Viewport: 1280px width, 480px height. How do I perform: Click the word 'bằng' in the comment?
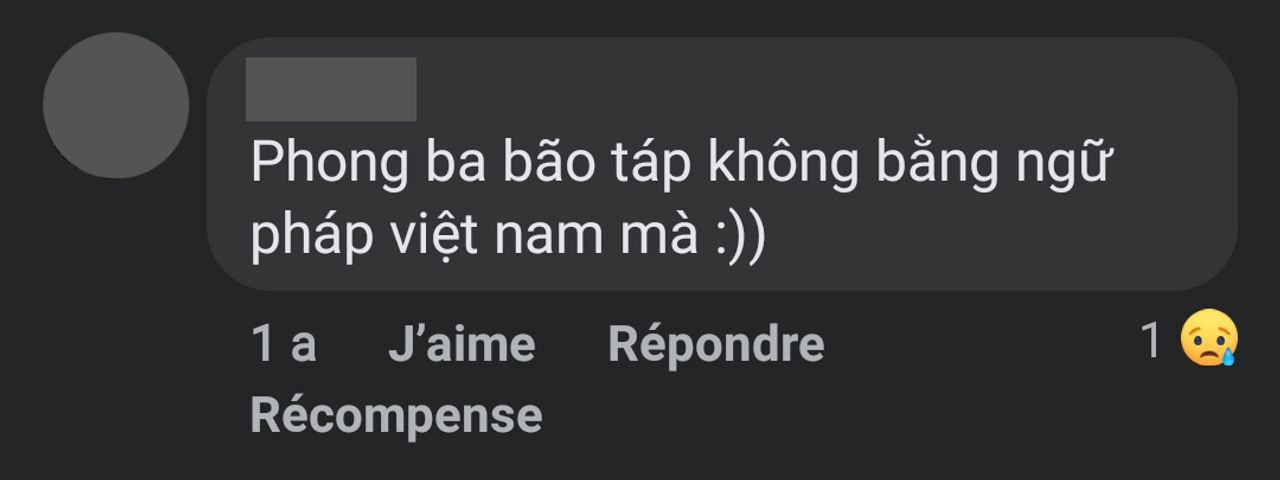coord(938,165)
